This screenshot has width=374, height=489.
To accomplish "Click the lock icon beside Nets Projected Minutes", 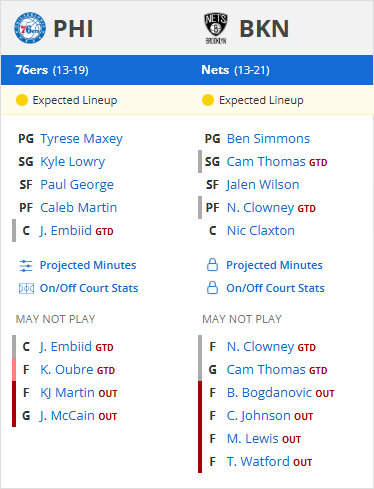I will click(x=212, y=265).
